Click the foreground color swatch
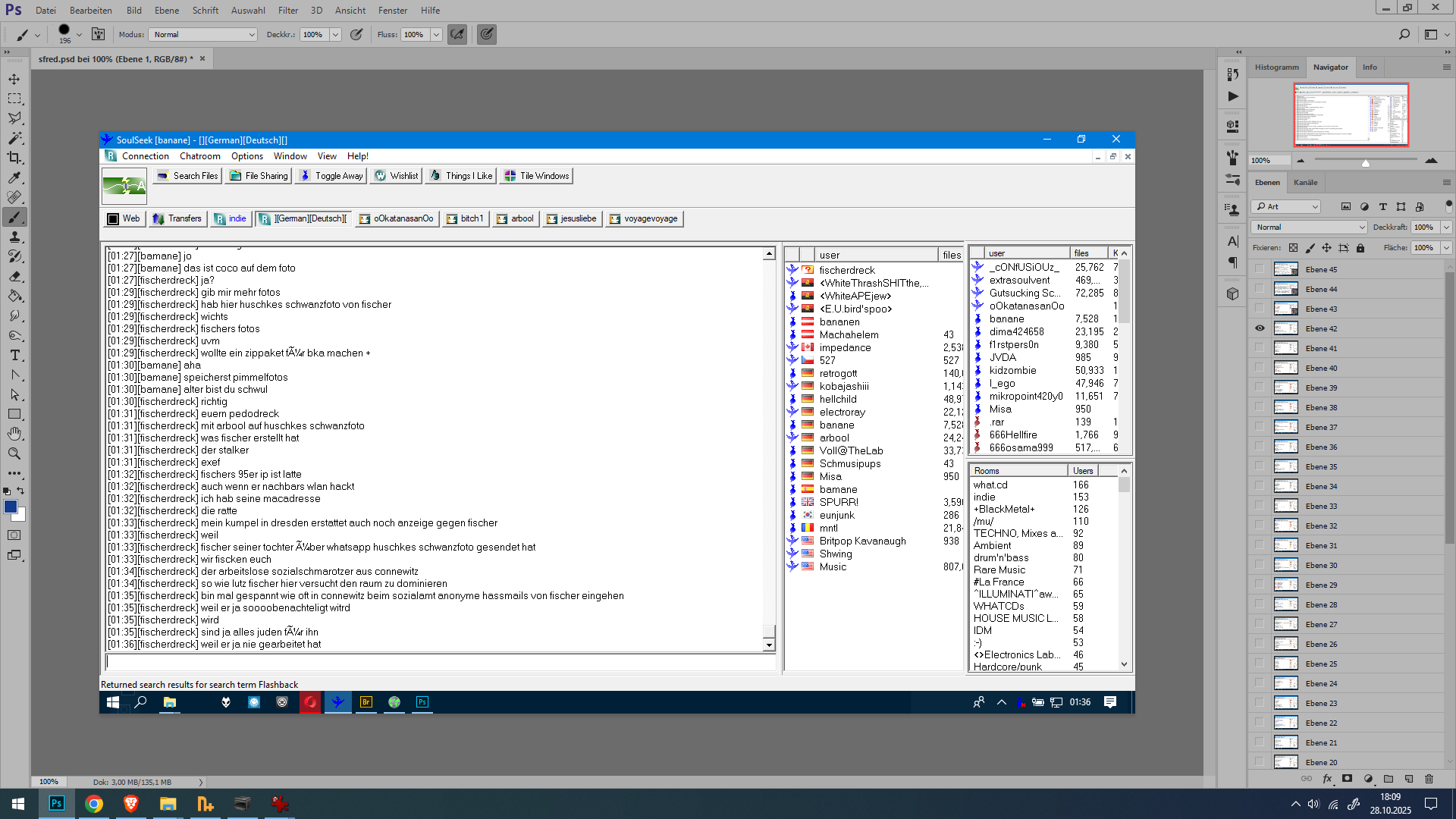Image resolution: width=1456 pixels, height=819 pixels. [x=11, y=507]
